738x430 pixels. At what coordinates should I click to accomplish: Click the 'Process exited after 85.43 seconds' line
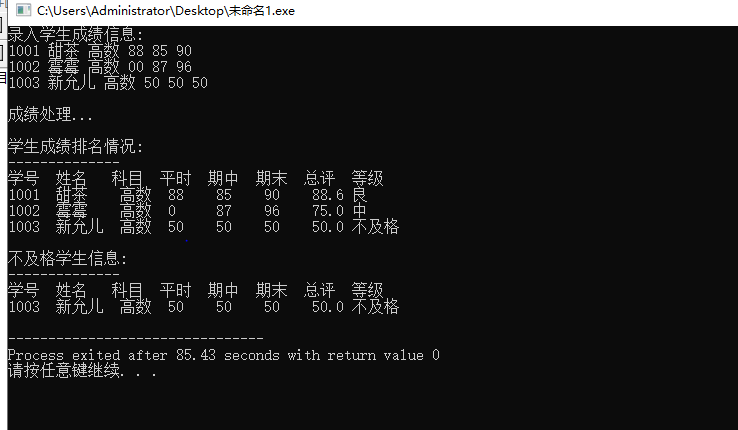point(224,355)
